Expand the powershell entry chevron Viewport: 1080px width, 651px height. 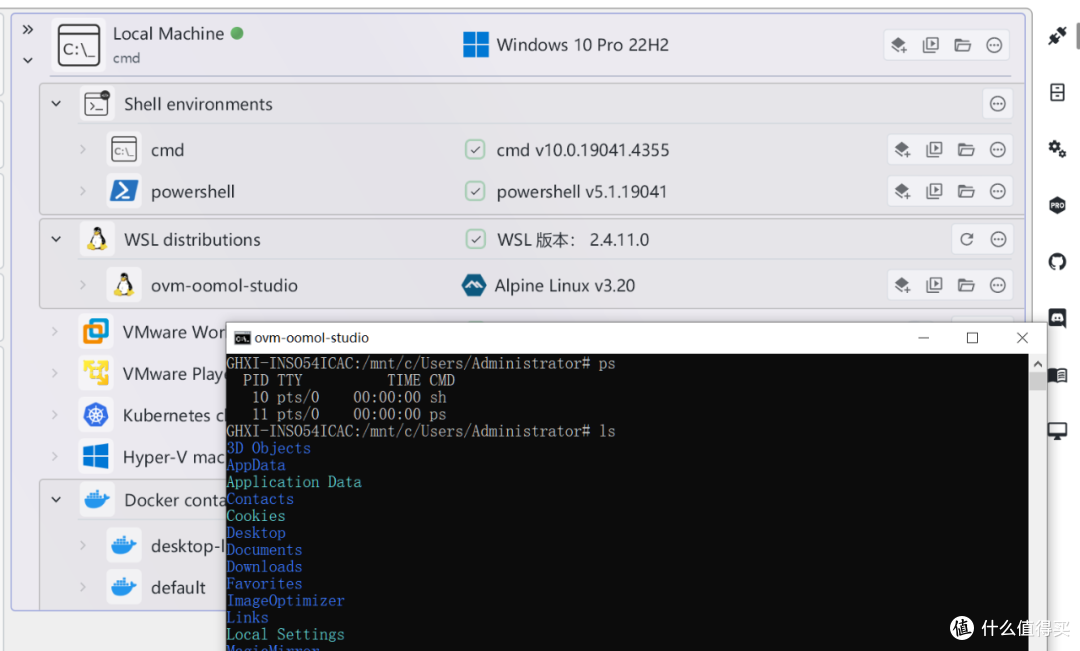point(83,191)
